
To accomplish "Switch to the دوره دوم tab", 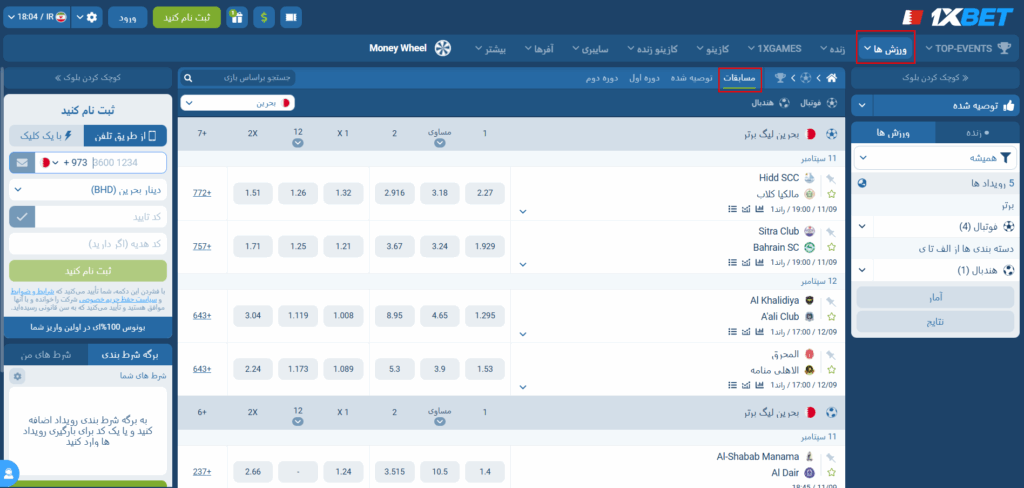I will pyautogui.click(x=601, y=78).
